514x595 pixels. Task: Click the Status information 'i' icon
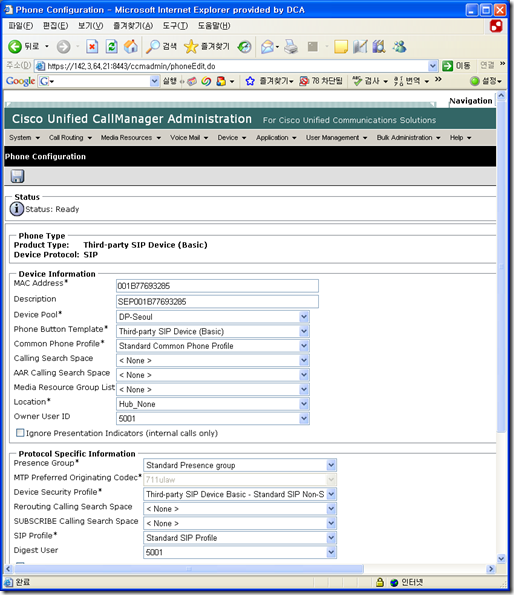tap(16, 209)
